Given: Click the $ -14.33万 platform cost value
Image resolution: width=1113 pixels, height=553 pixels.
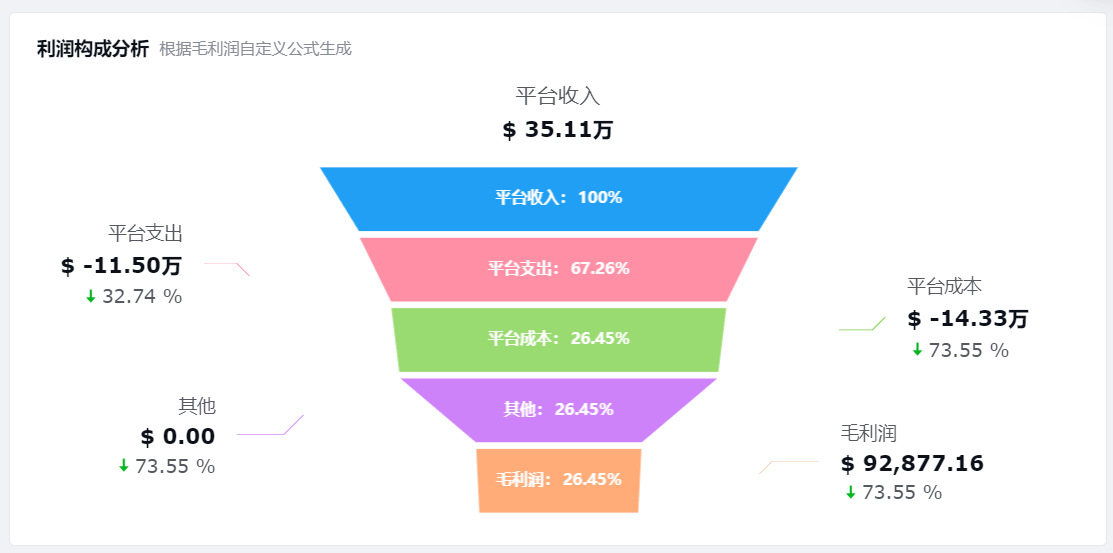Looking at the screenshot, I should coord(967,319).
